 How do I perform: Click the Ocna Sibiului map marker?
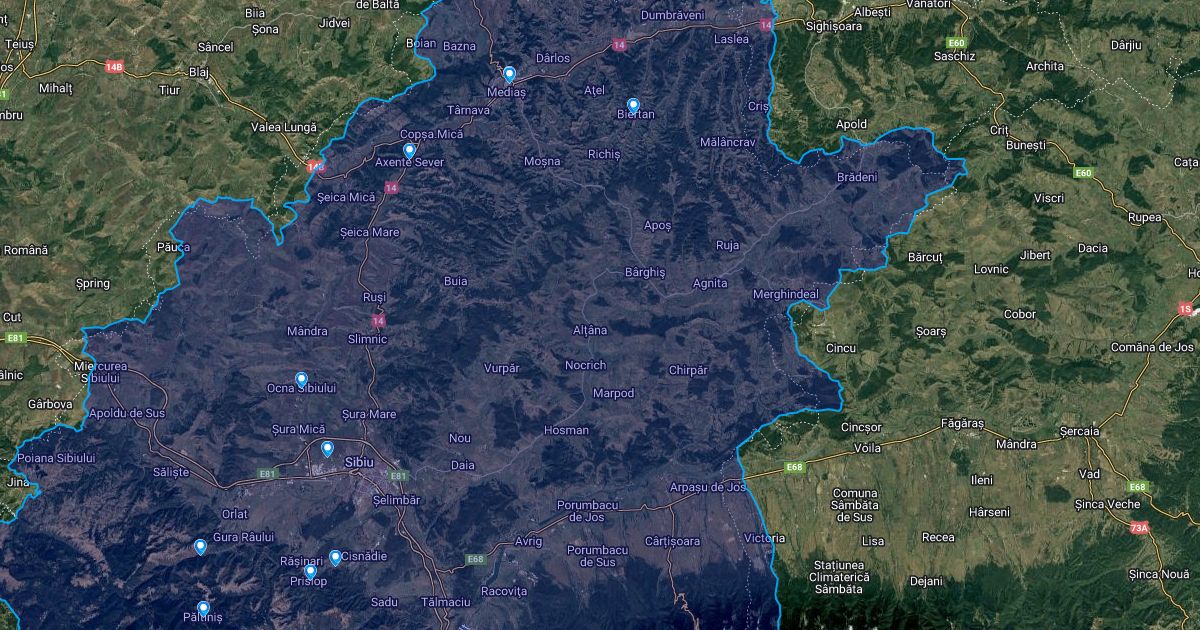coord(301,379)
